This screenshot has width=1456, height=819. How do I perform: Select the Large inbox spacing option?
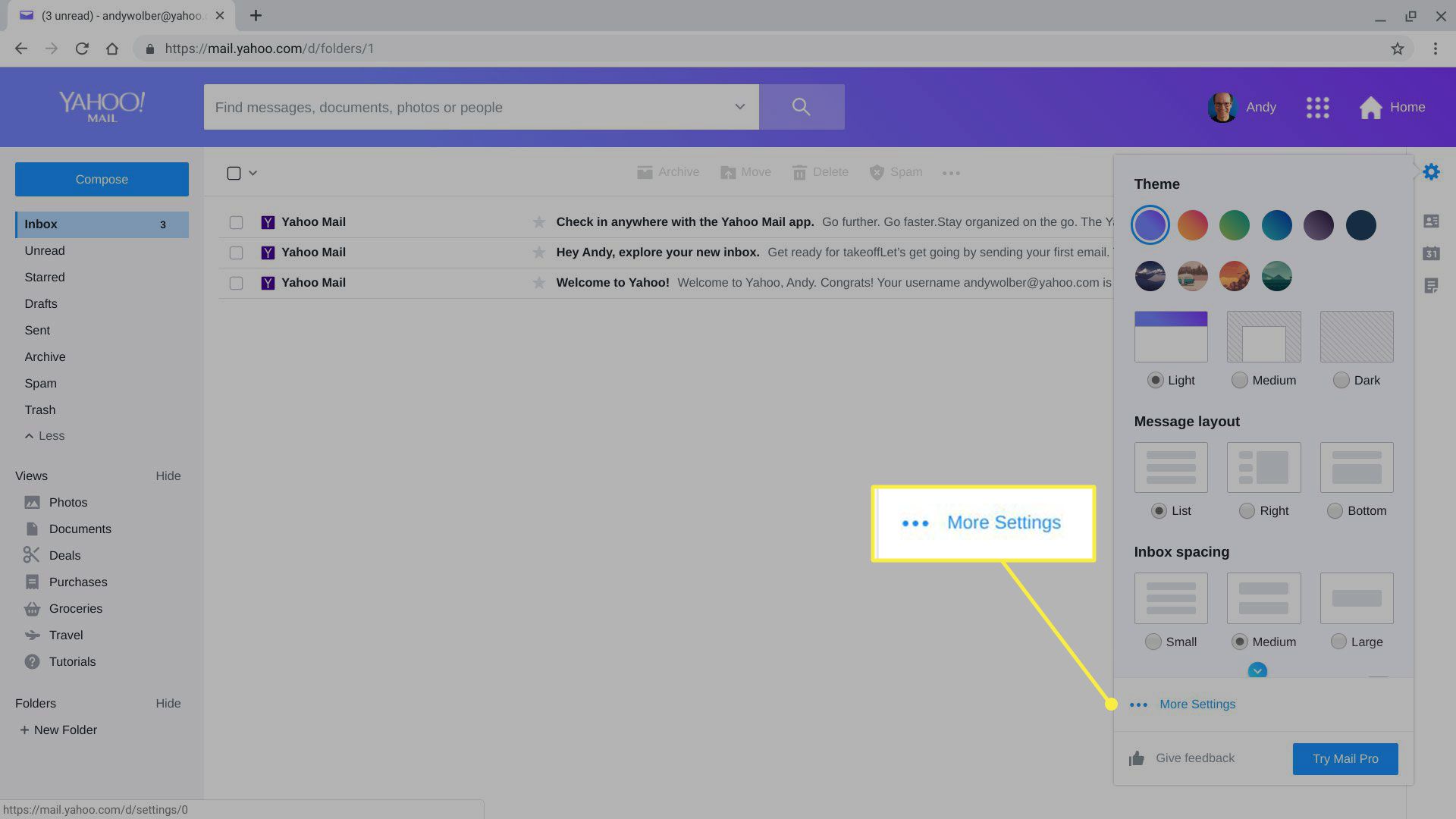1339,641
